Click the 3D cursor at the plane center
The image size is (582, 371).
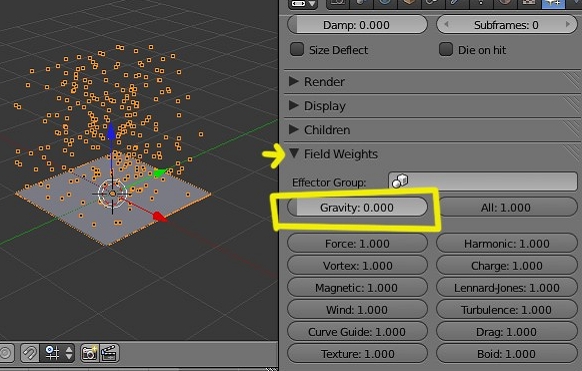coord(112,194)
